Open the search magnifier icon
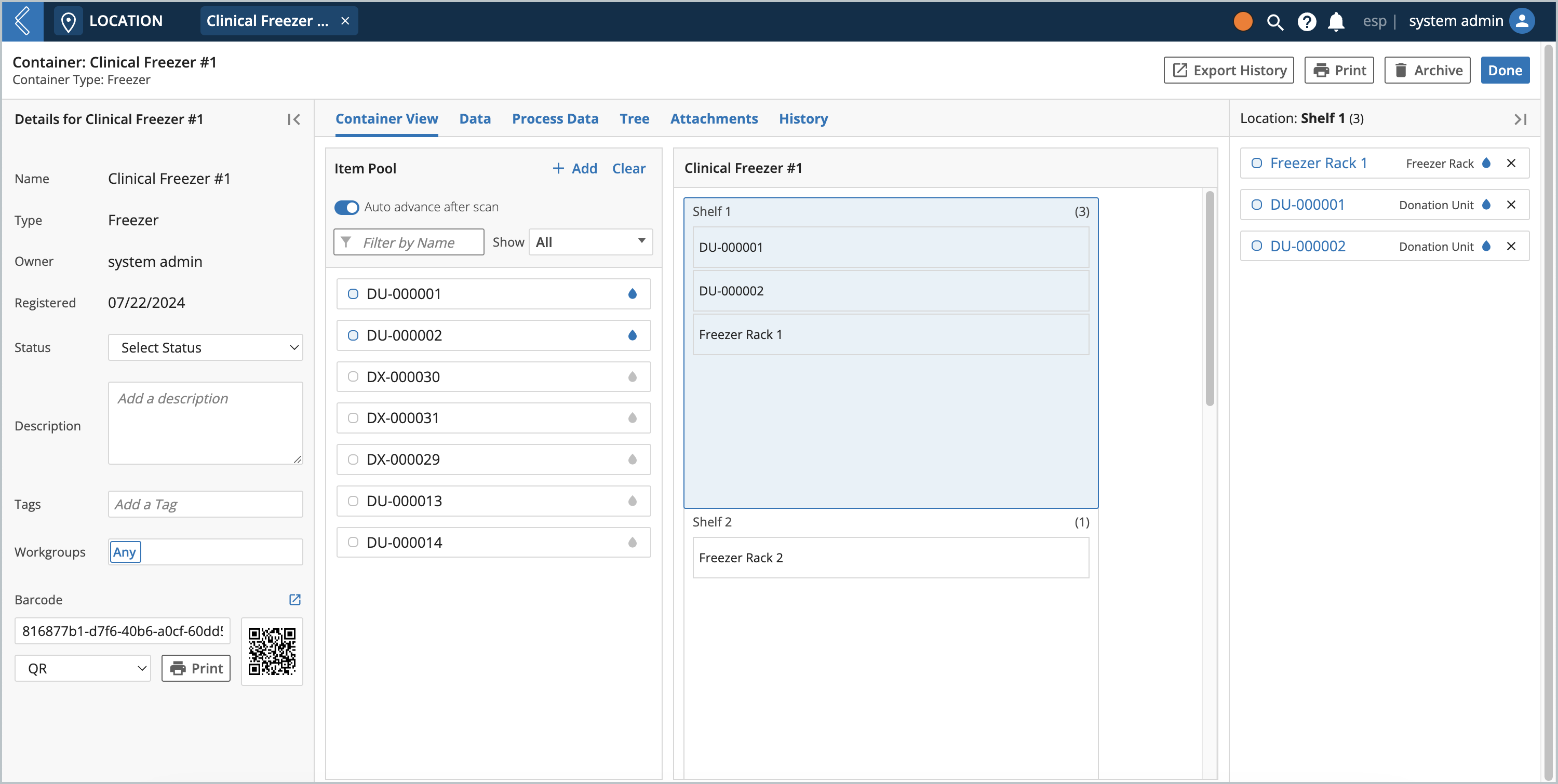1558x784 pixels. (x=1275, y=22)
